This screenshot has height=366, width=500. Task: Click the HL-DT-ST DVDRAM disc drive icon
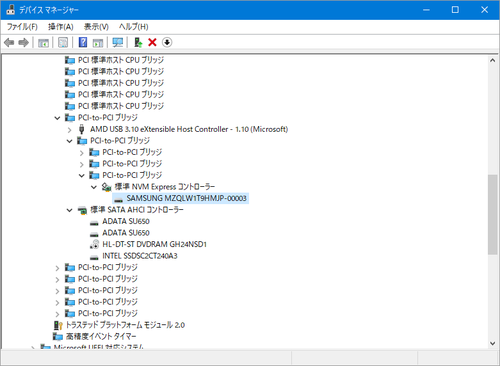pyautogui.click(x=94, y=244)
